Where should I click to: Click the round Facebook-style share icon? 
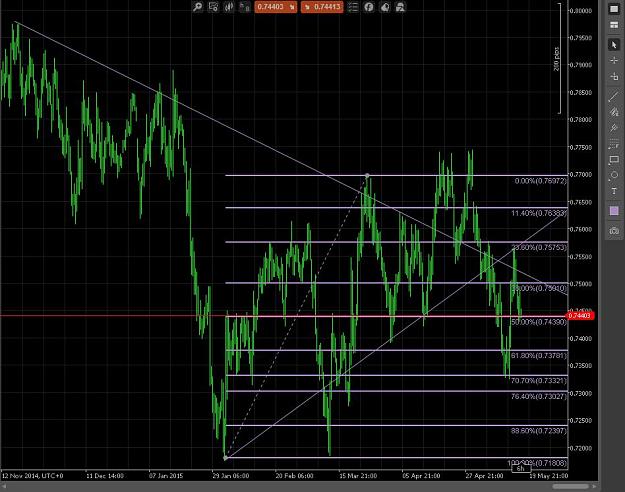tap(369, 7)
